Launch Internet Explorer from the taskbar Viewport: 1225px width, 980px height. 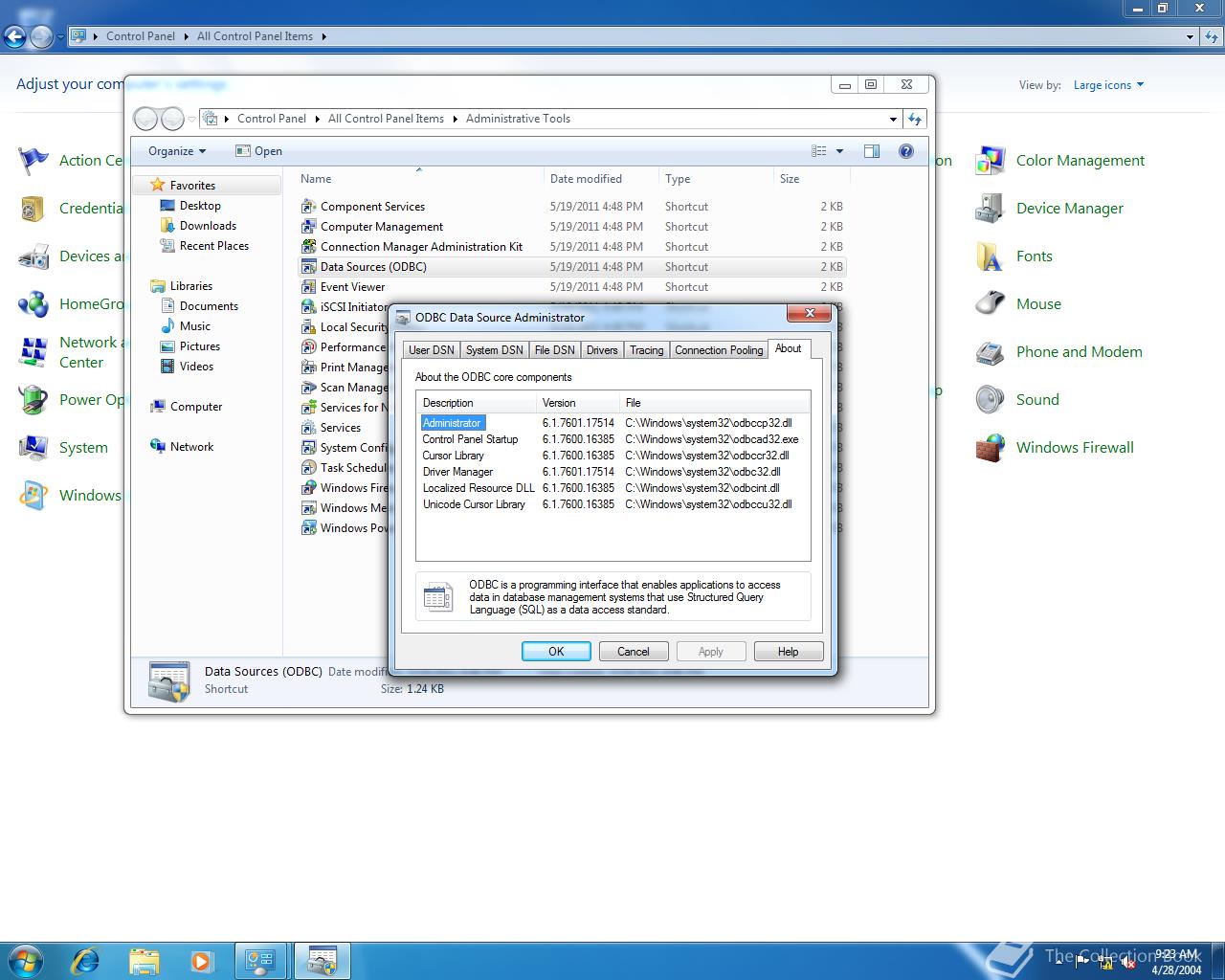click(86, 960)
